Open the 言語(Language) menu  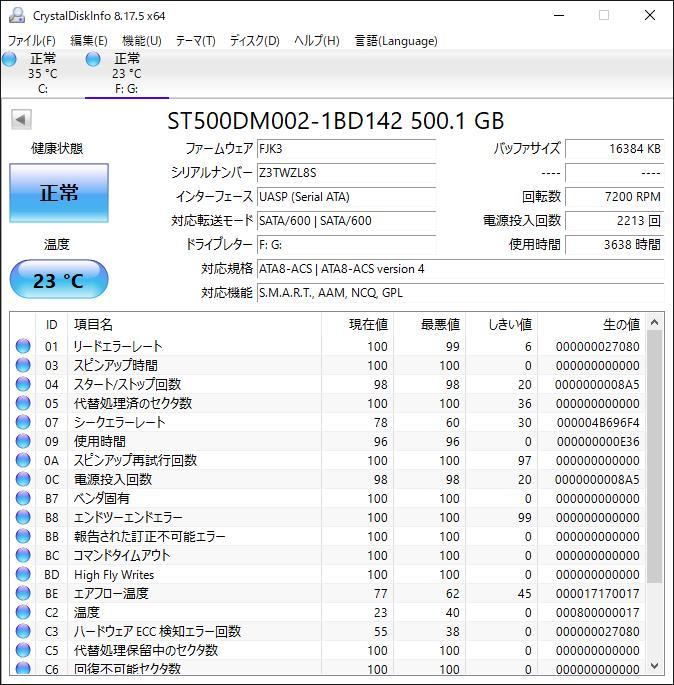[396, 41]
